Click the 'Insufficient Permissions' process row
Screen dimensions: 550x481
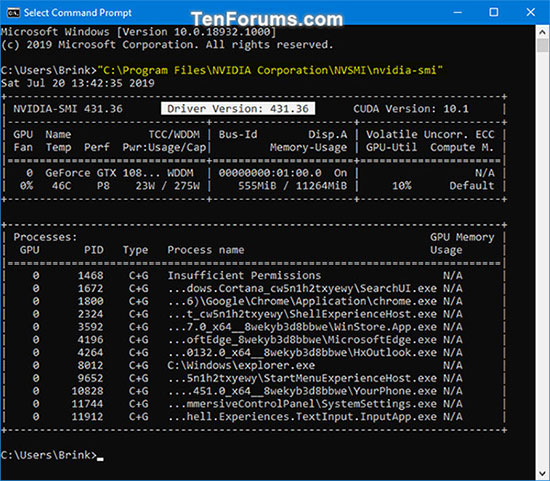pos(248,276)
